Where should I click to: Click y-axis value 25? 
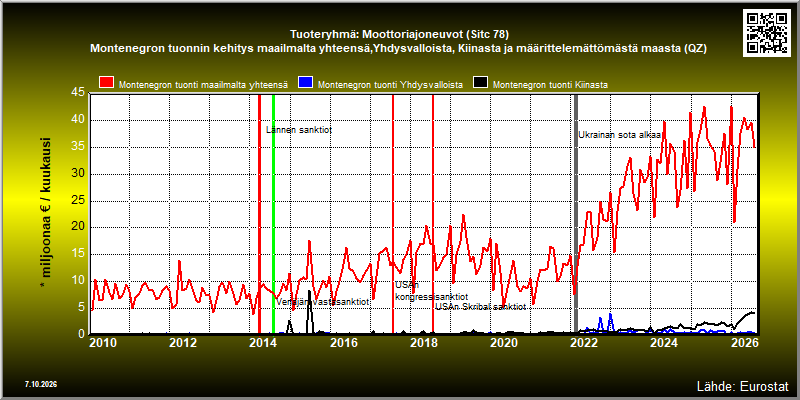(78, 201)
